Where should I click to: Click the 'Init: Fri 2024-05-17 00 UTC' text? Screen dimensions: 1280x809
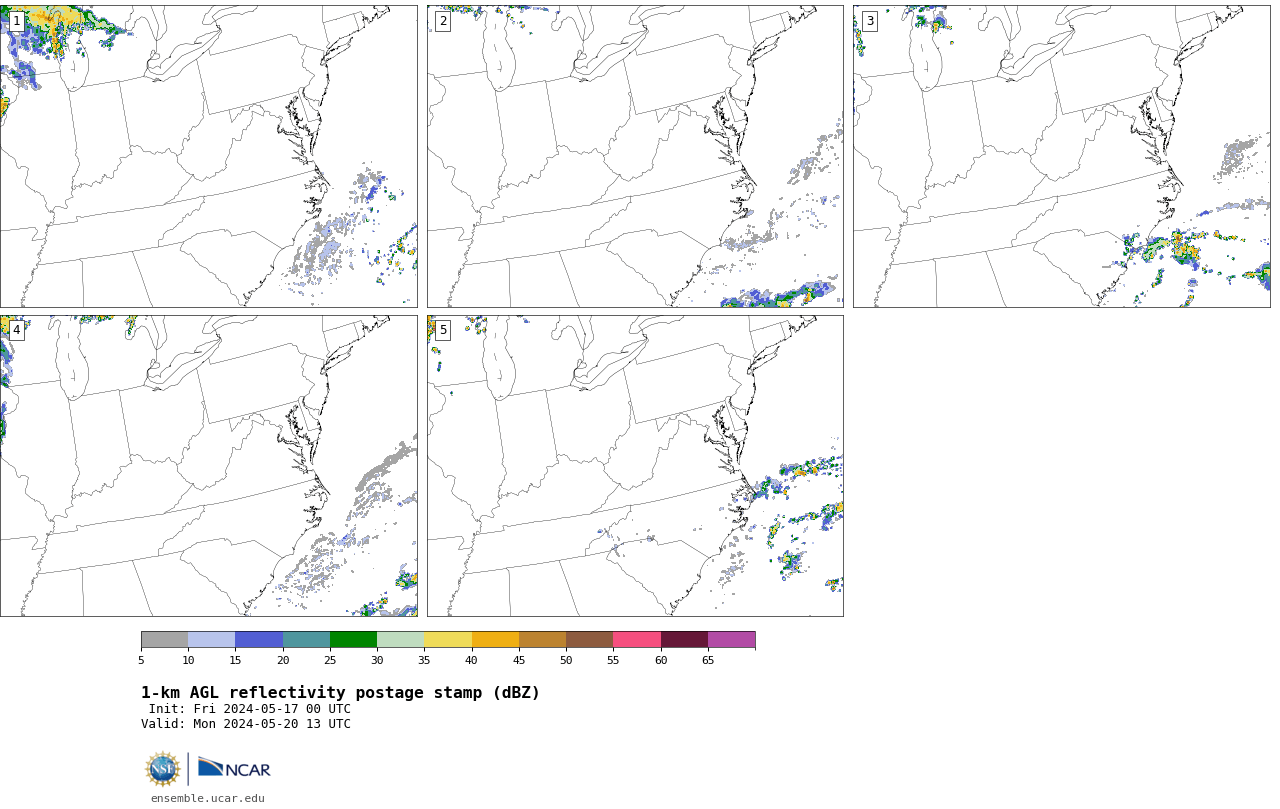coord(250,709)
